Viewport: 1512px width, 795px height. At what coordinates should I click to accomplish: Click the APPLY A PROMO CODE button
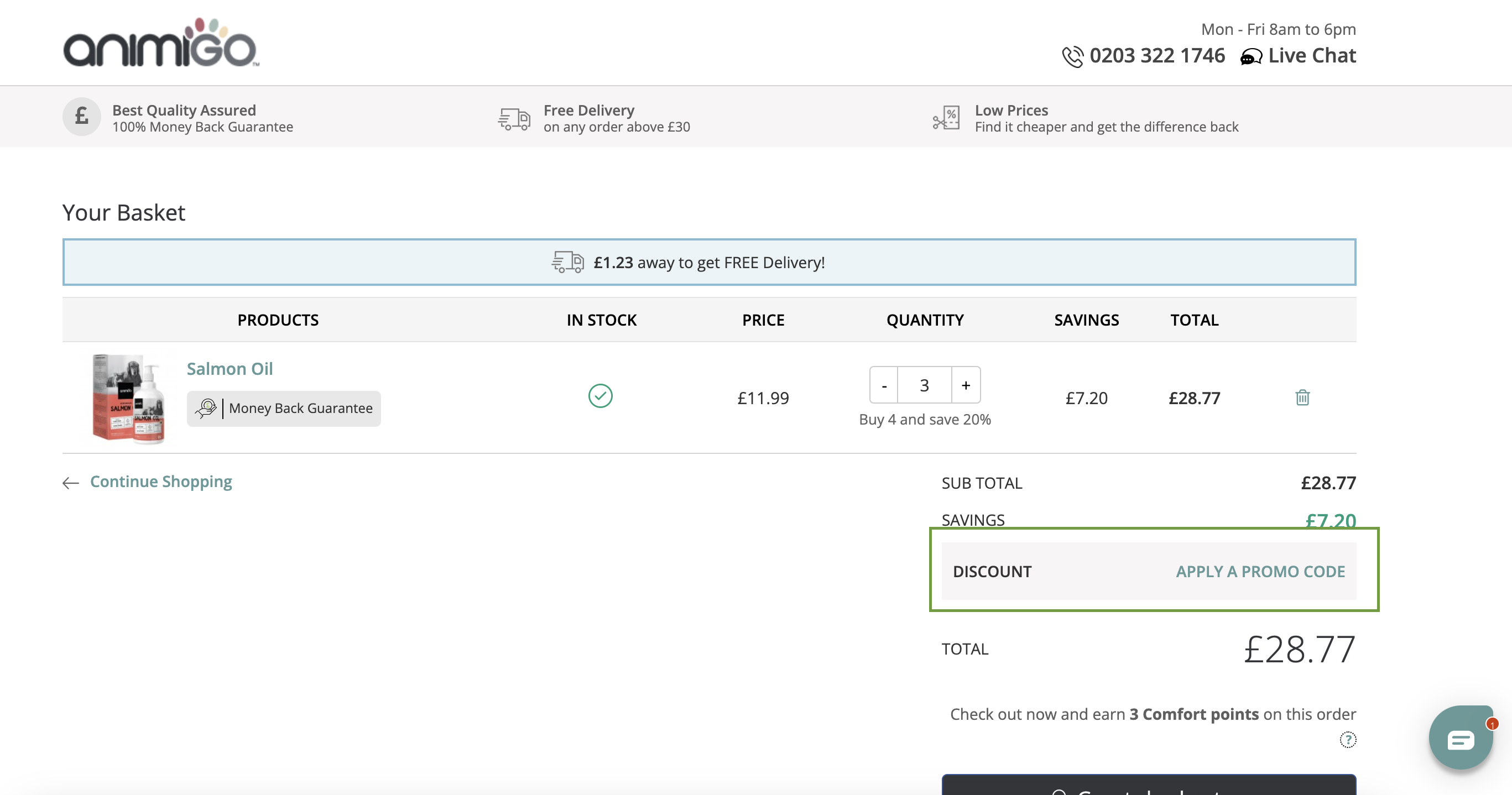click(1261, 571)
